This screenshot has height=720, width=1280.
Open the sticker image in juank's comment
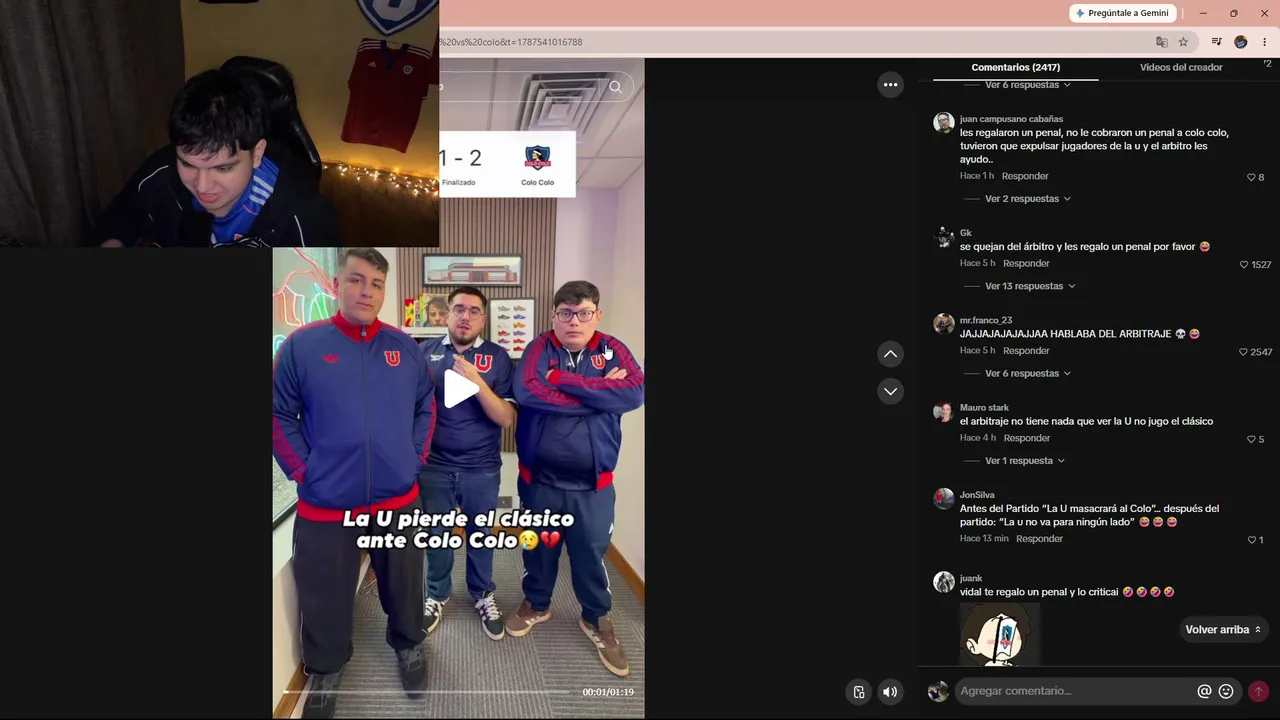coord(1000,634)
